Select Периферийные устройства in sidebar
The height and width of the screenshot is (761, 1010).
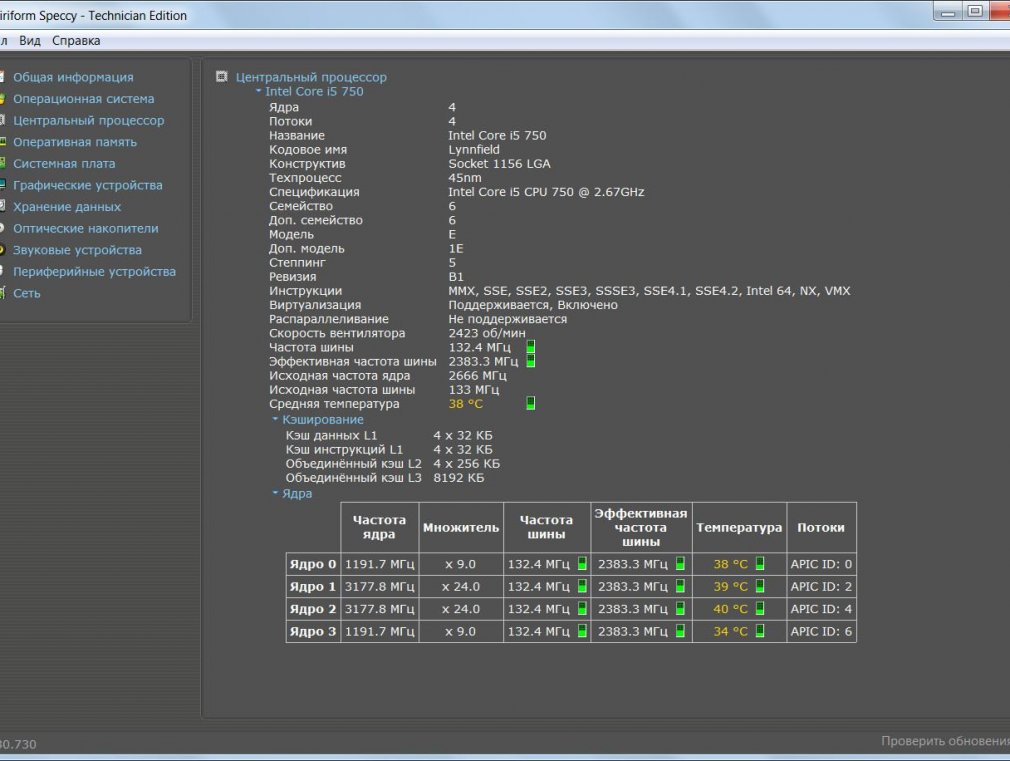point(94,271)
